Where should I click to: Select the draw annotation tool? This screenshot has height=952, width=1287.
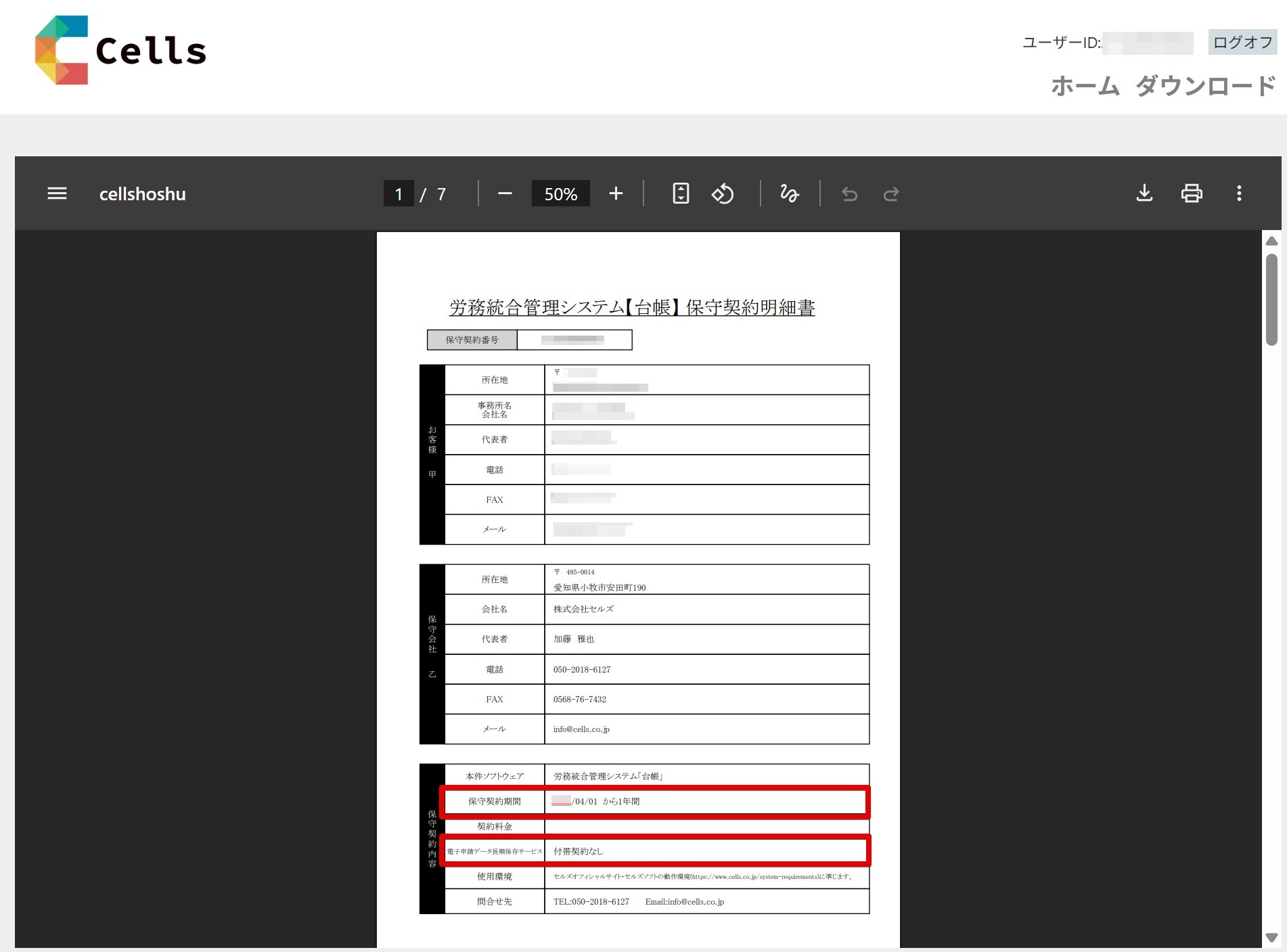tap(790, 194)
